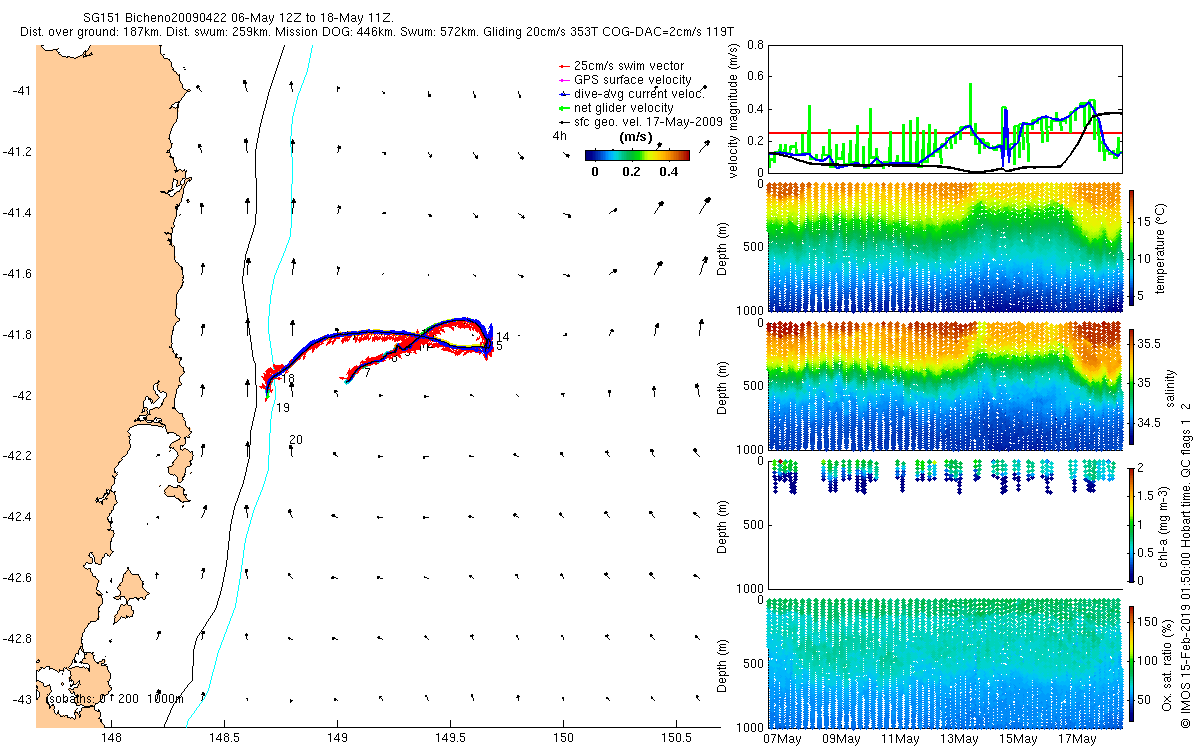Click the '35.5' tick on salinity colorbar
Image resolution: width=1200 pixels, height=750 pixels.
1149,343
